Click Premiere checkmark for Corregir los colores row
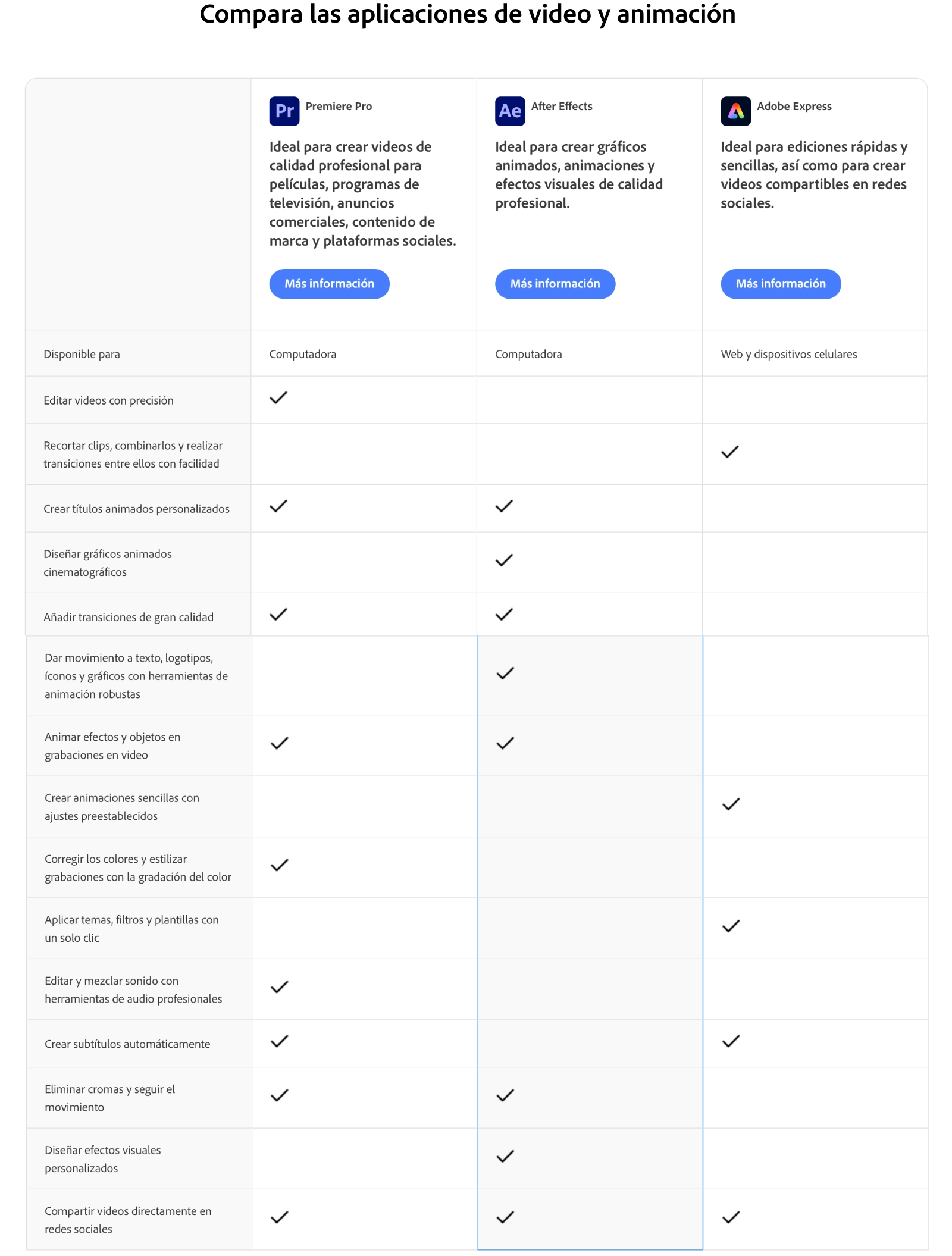This screenshot has width=952, height=1256. [x=280, y=865]
